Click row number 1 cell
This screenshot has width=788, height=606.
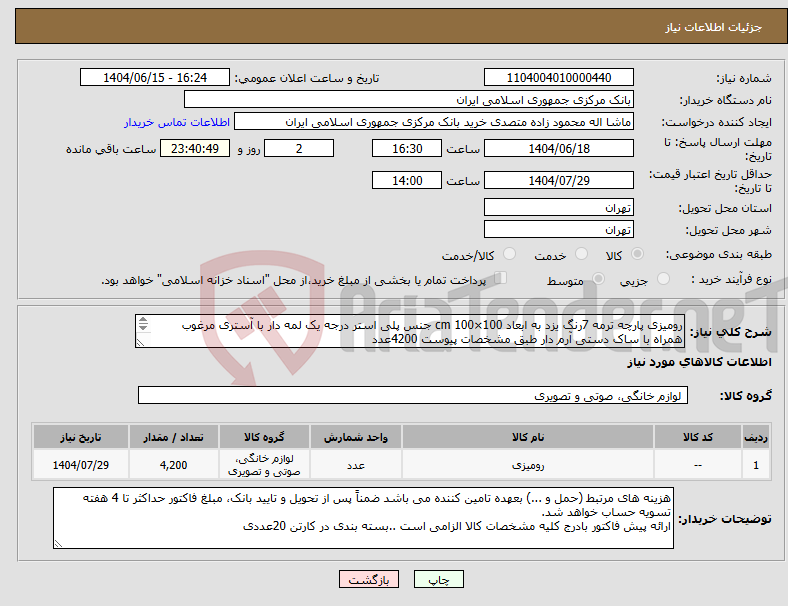pyautogui.click(x=755, y=465)
